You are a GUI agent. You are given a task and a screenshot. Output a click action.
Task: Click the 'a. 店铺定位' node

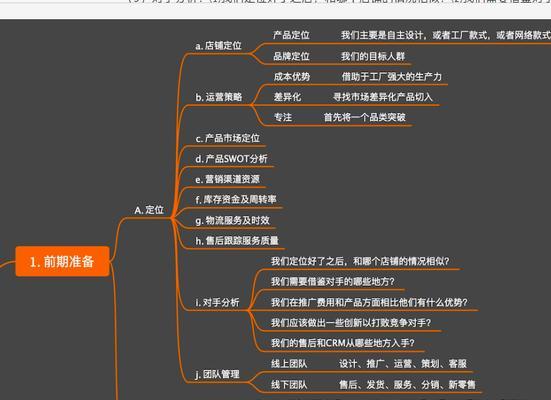coord(219,46)
